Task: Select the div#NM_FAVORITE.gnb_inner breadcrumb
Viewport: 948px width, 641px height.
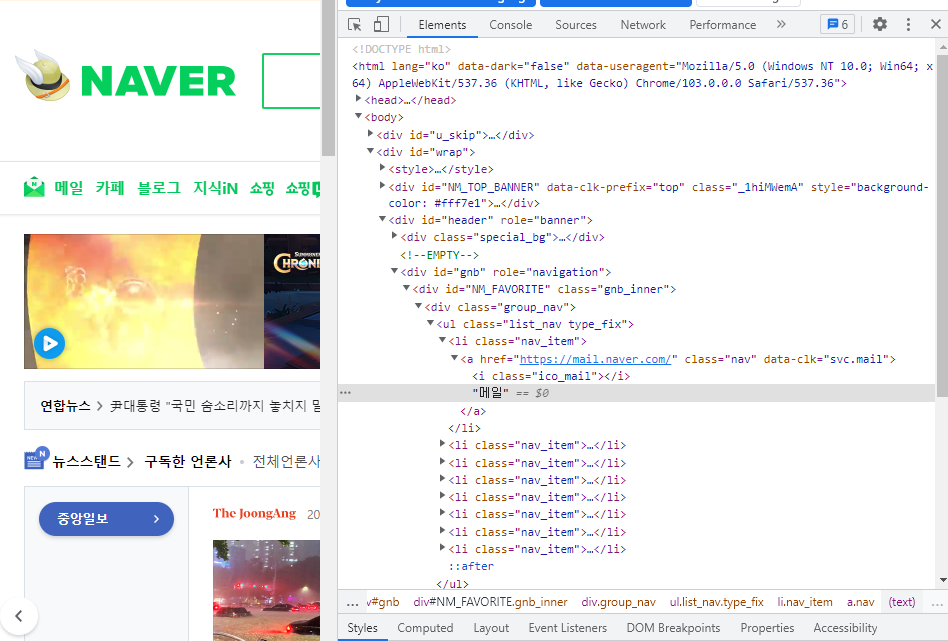Action: pyautogui.click(x=490, y=602)
